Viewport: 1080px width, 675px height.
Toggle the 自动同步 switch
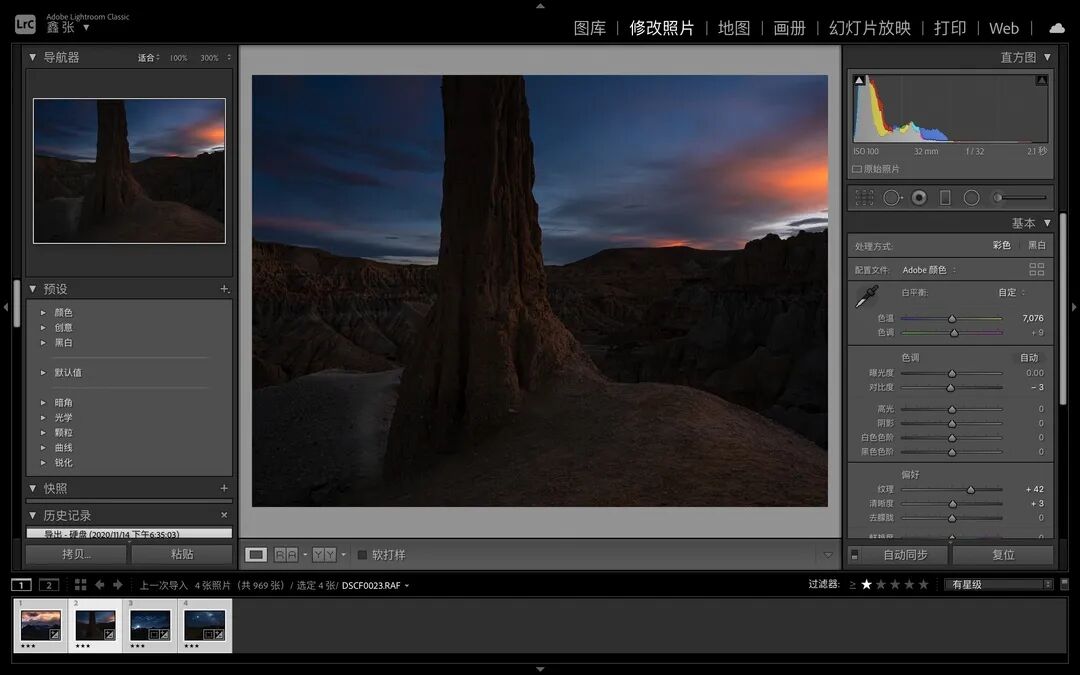(854, 555)
